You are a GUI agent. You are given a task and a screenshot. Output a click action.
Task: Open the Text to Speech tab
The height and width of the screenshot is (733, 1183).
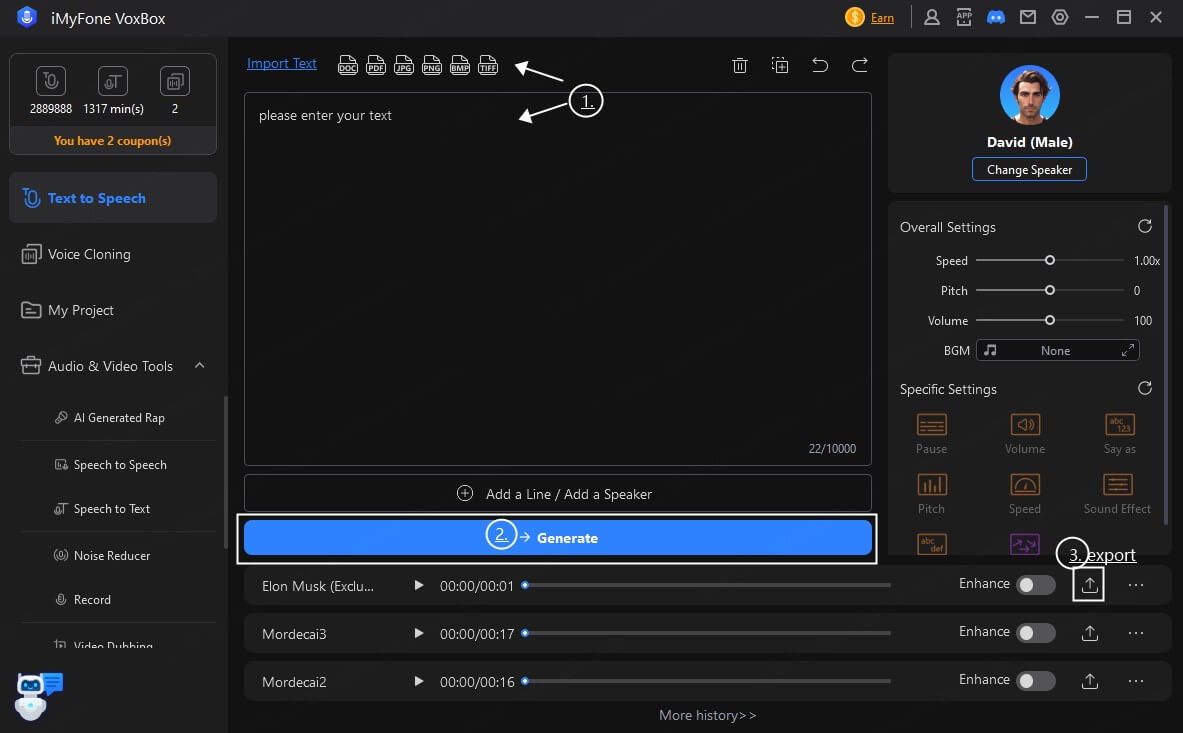(113, 198)
